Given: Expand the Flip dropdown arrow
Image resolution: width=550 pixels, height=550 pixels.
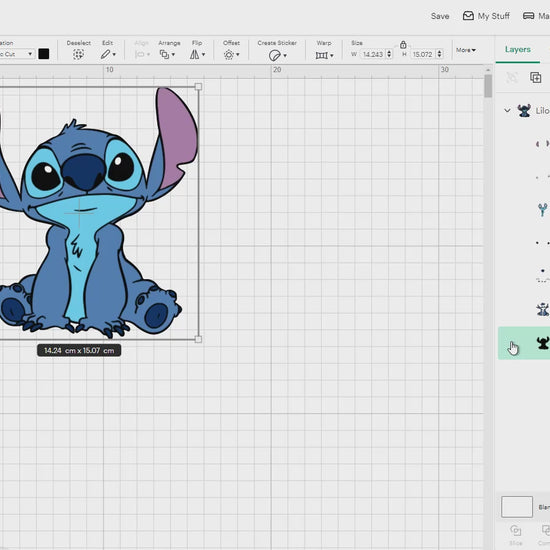Looking at the screenshot, I should (203, 55).
